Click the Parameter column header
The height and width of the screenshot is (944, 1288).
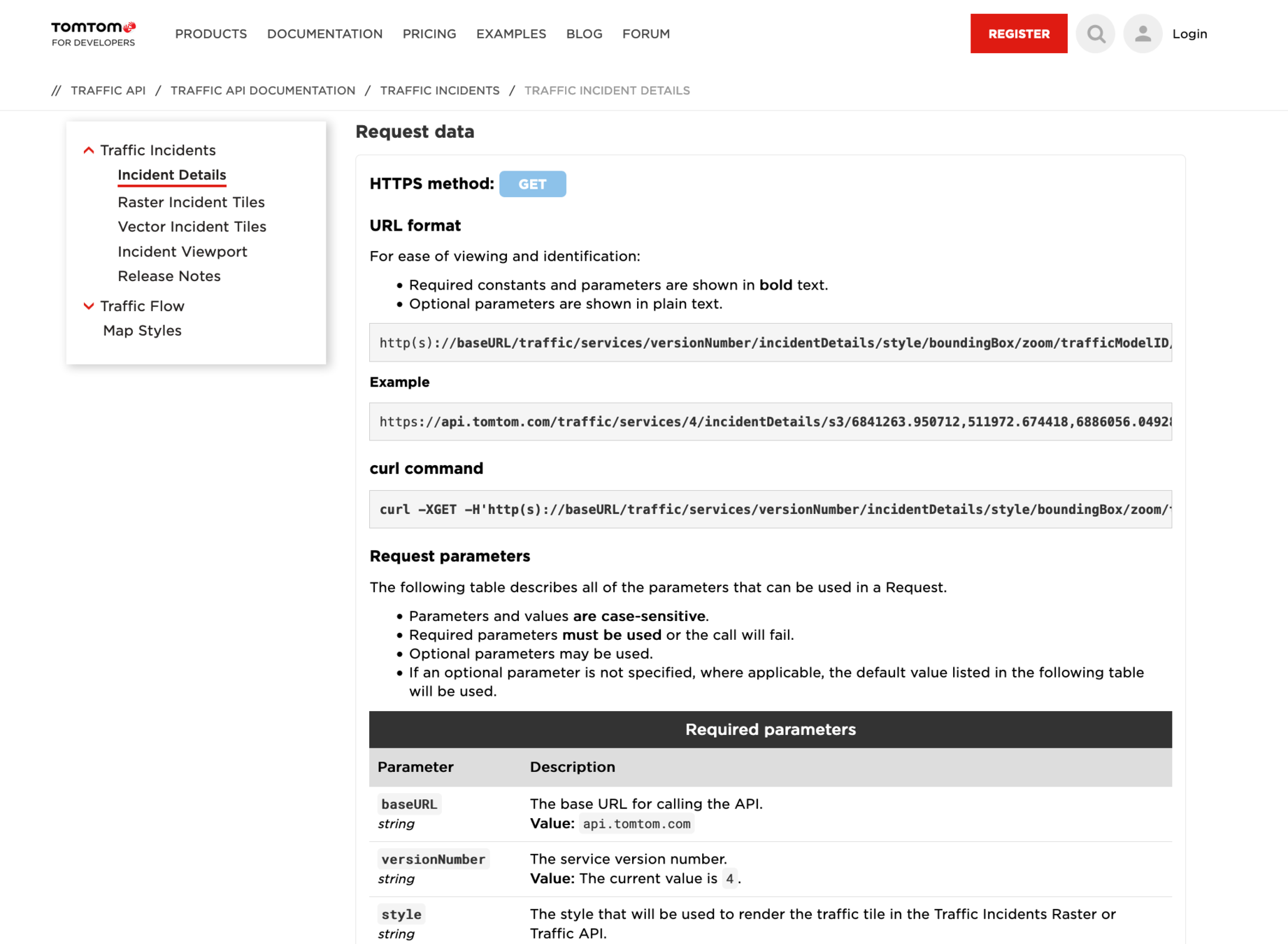click(416, 767)
